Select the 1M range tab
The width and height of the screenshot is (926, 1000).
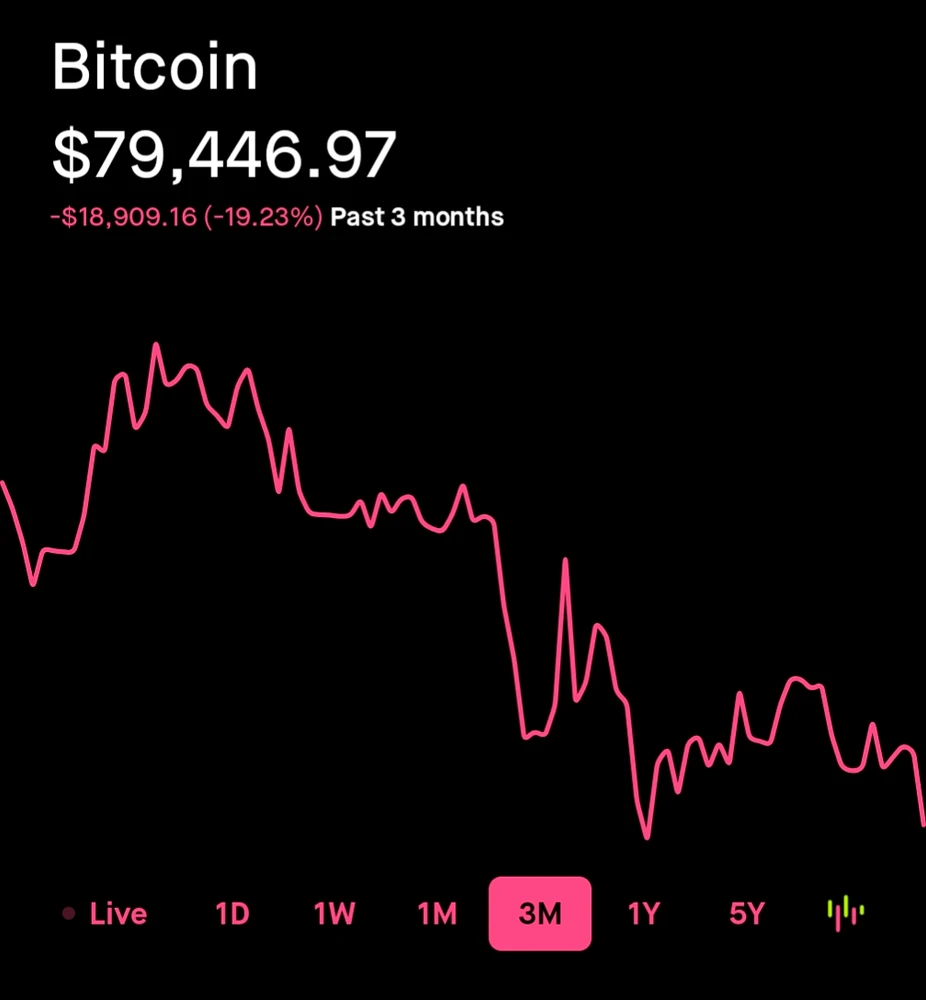pyautogui.click(x=437, y=913)
